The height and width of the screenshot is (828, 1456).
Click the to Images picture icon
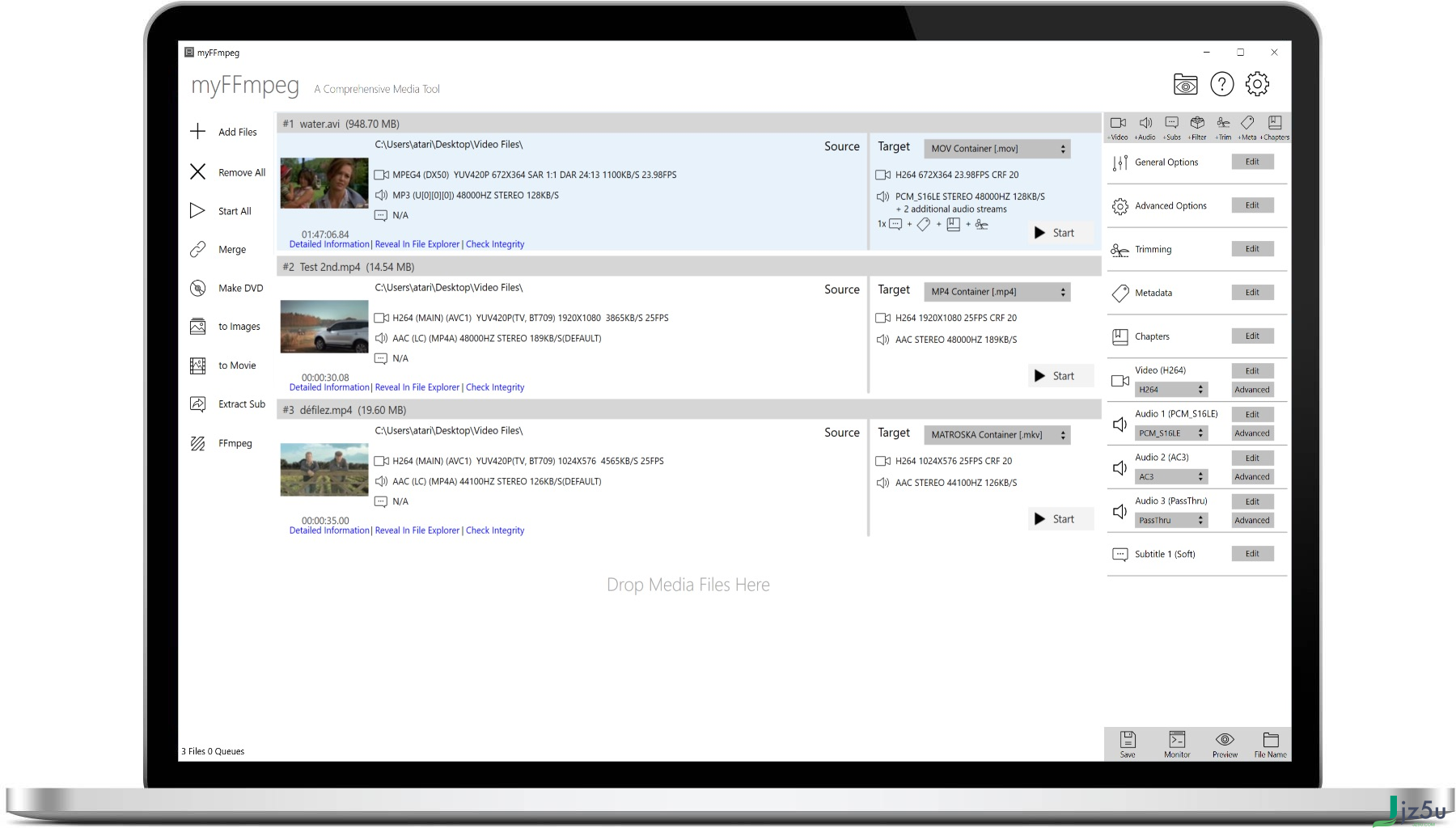(197, 327)
